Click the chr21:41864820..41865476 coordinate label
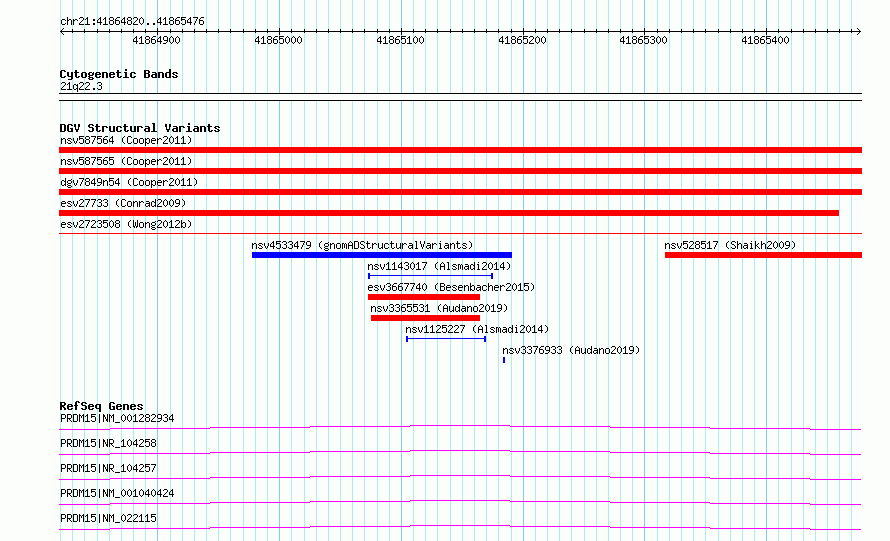Viewport: 890px width, 541px height. 132,22
